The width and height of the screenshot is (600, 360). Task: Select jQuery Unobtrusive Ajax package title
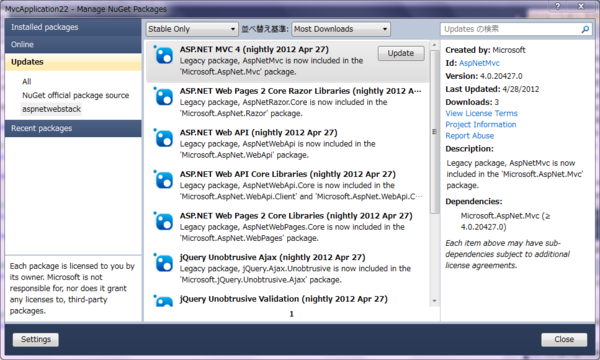tap(273, 257)
